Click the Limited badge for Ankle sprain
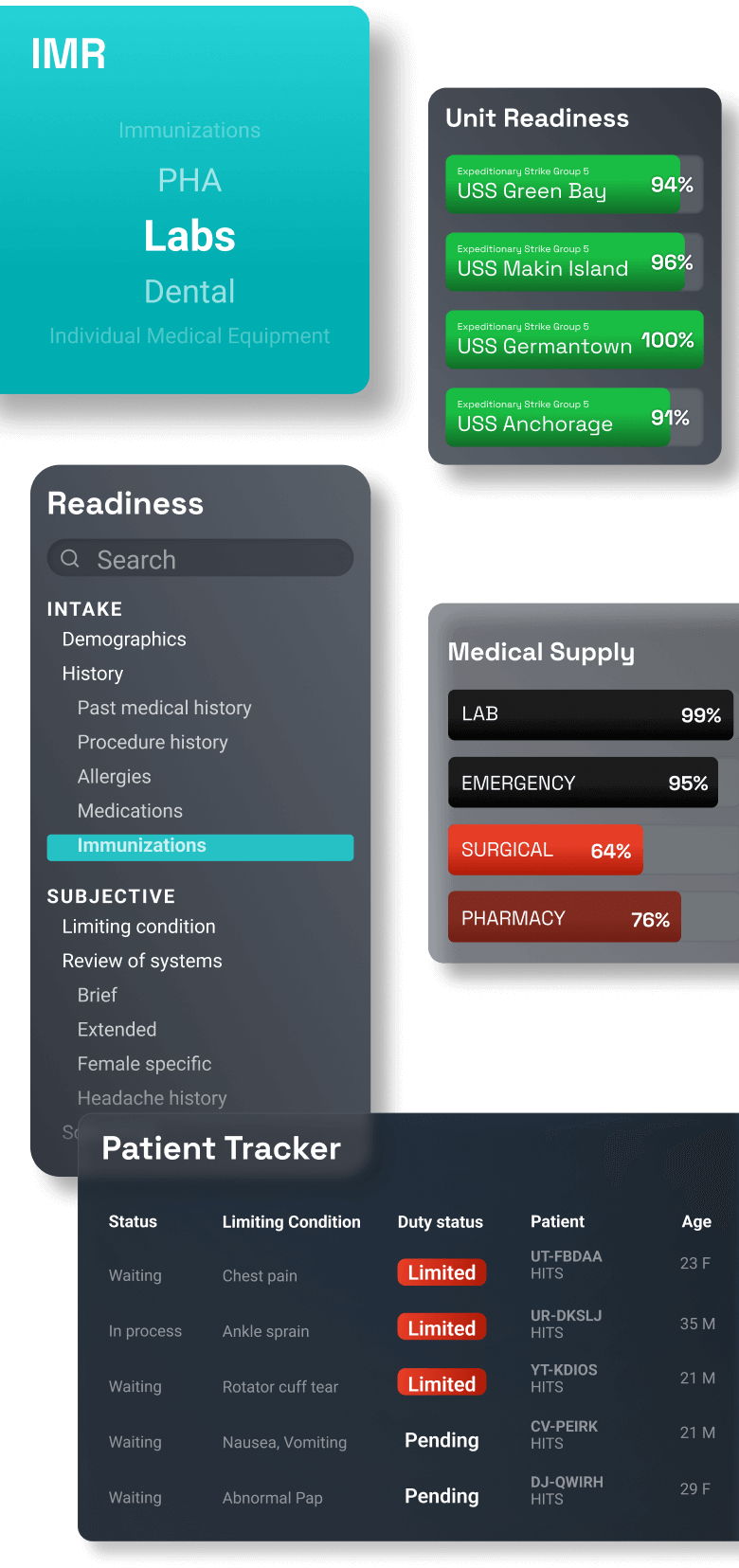Image resolution: width=739 pixels, height=1568 pixels. point(442,1328)
